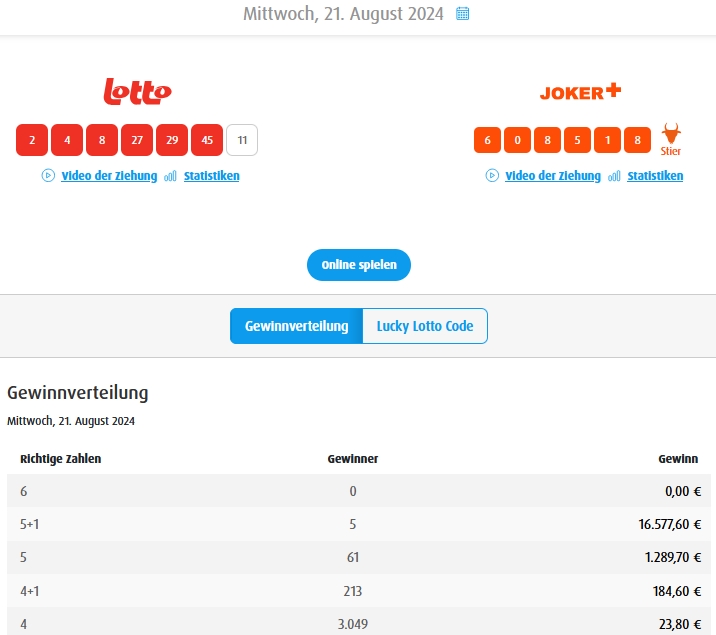Click the Lotto logo
Screen dimensions: 716x635
137,91
